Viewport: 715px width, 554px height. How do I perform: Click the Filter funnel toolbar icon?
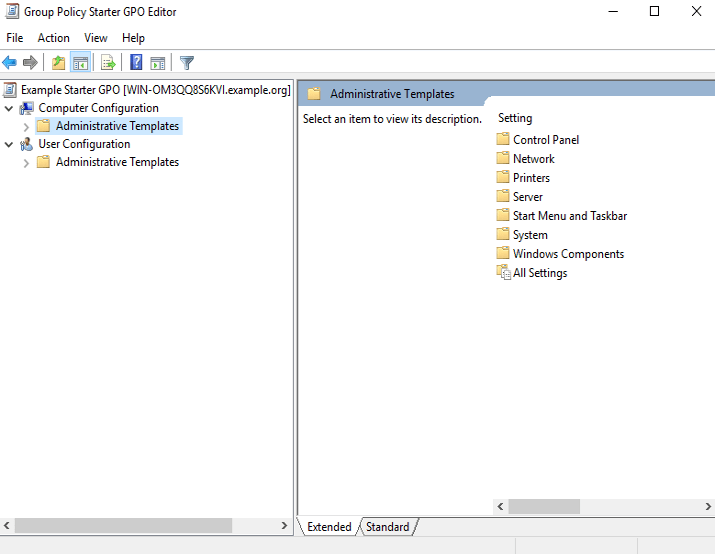(x=187, y=62)
